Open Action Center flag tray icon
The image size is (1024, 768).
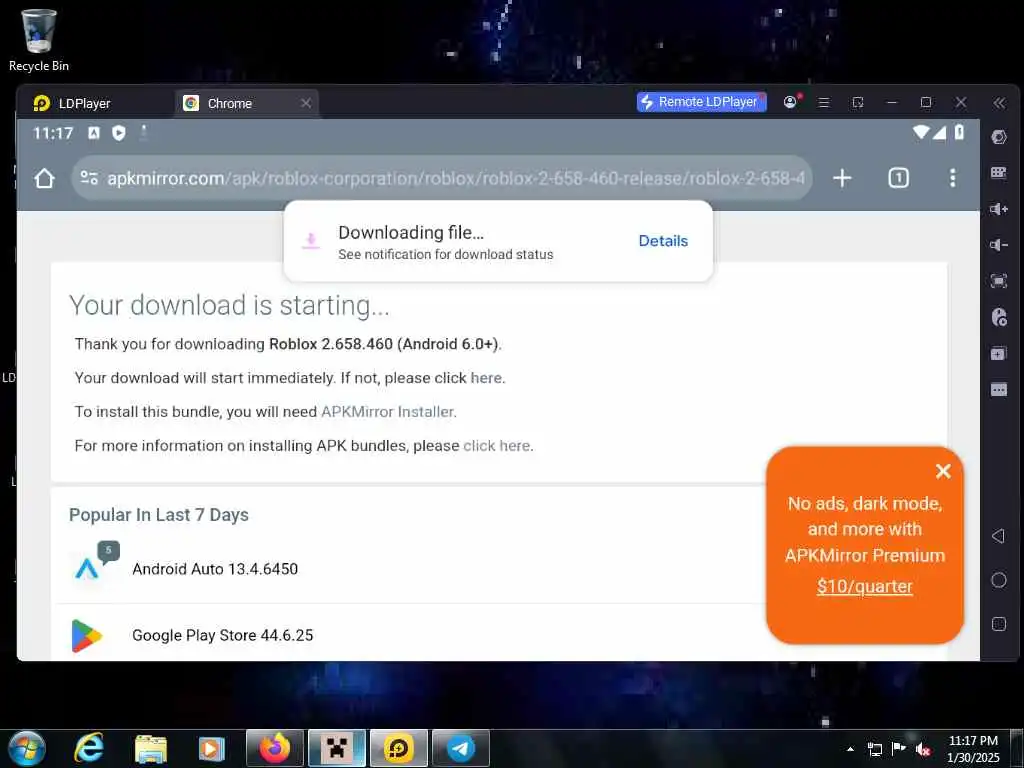[899, 749]
